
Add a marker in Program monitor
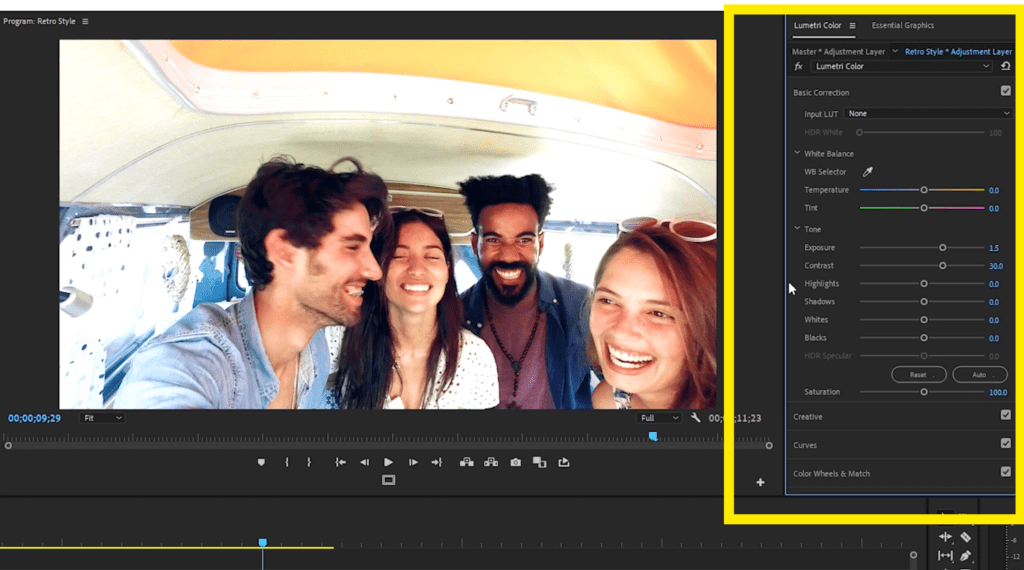(x=261, y=462)
